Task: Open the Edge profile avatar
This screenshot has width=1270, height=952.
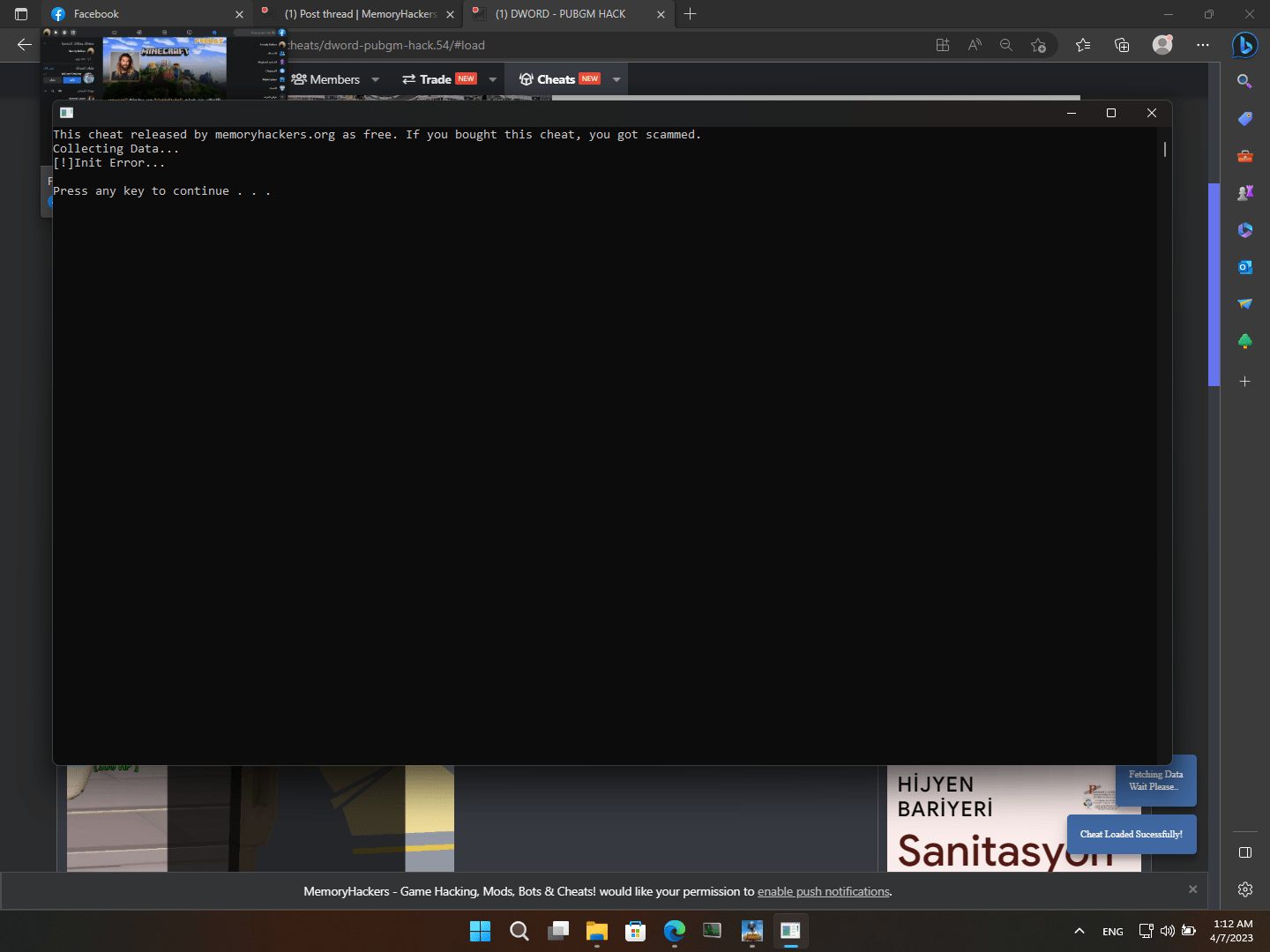Action: point(1162,45)
